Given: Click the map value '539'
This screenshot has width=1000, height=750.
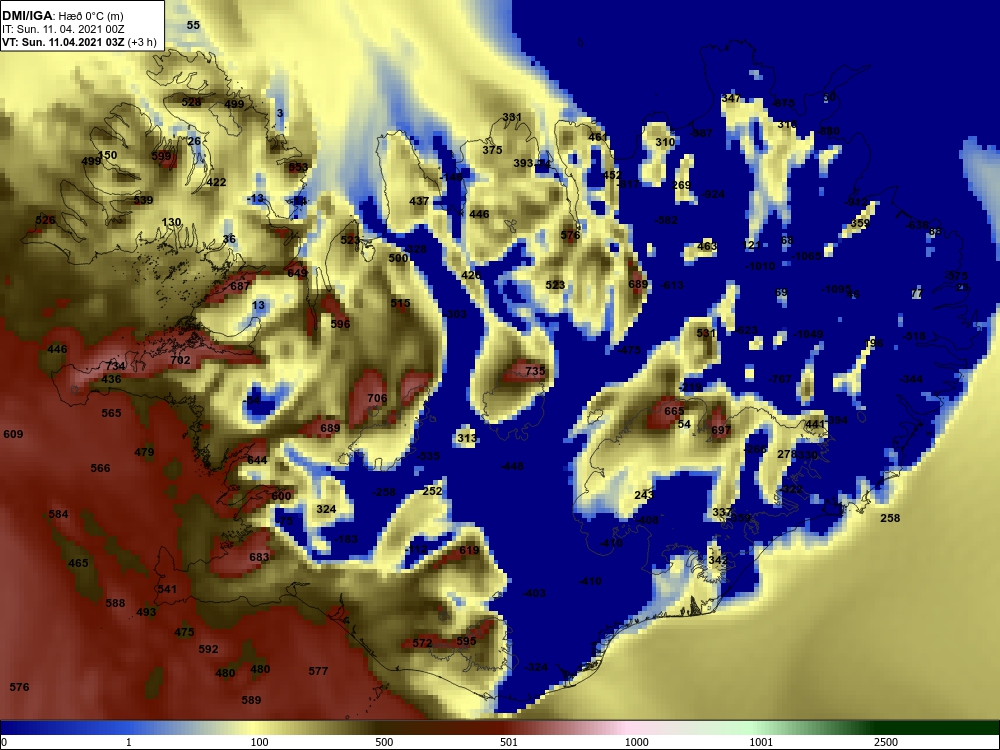Looking at the screenshot, I should 143,200.
